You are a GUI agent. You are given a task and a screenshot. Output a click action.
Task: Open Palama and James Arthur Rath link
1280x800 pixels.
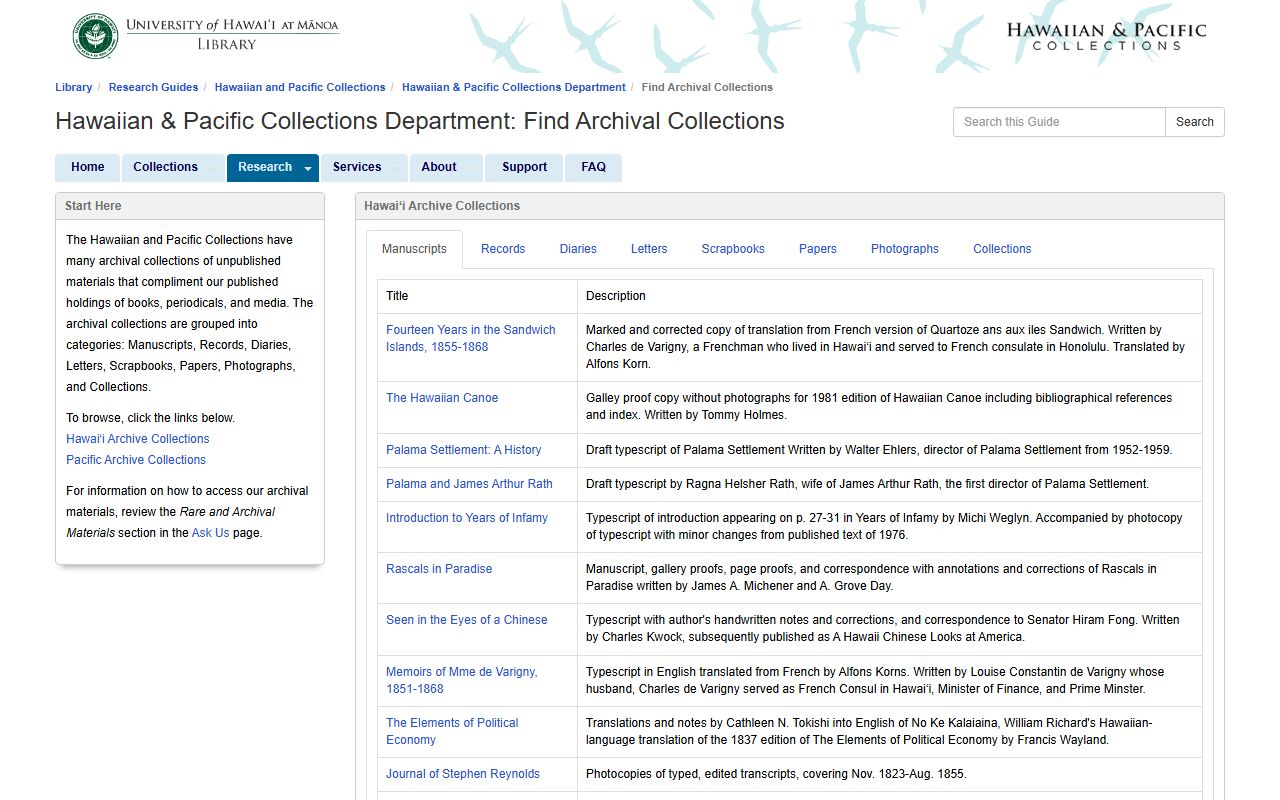[469, 484]
